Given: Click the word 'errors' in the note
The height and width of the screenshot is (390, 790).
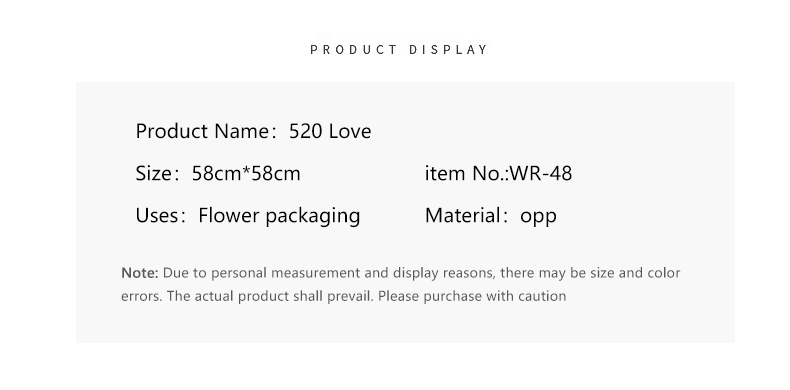Looking at the screenshot, I should [x=142, y=297].
